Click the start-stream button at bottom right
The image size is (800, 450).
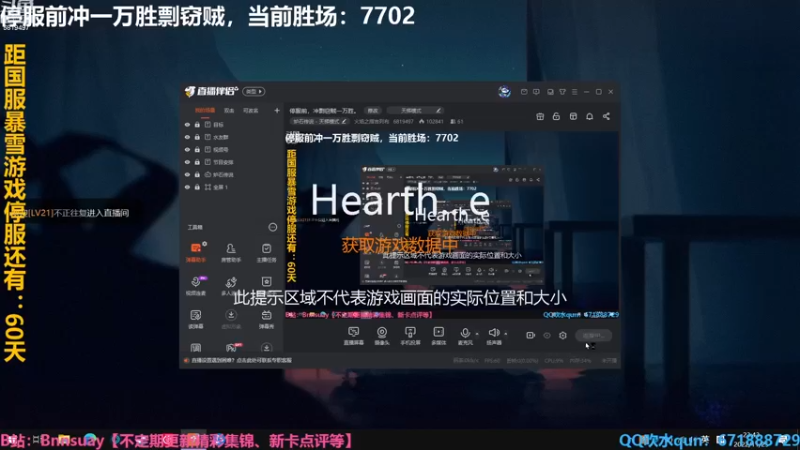coord(593,335)
